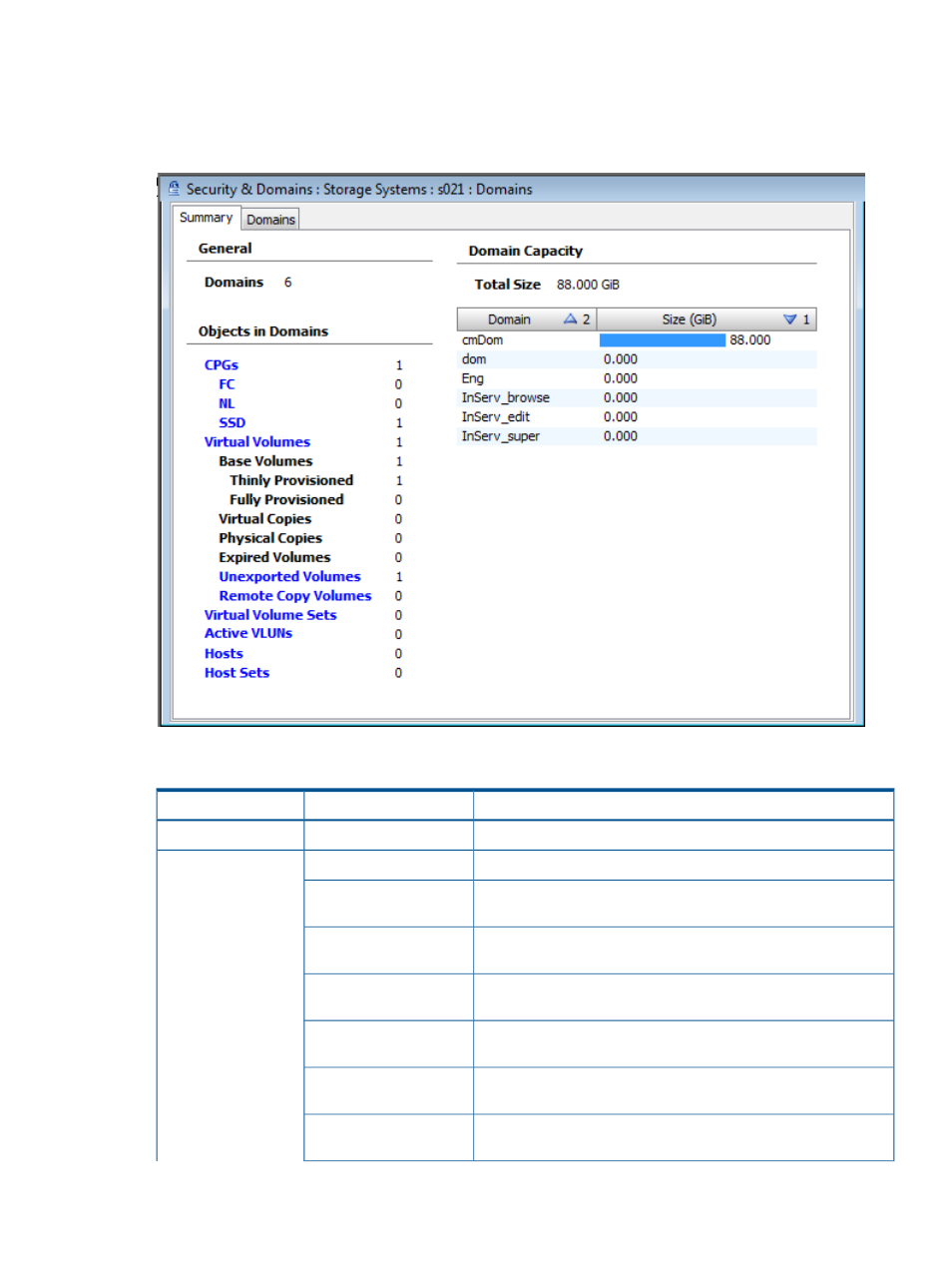The image size is (952, 1268).
Task: Select the cmDom domain row
Action: pos(637,340)
